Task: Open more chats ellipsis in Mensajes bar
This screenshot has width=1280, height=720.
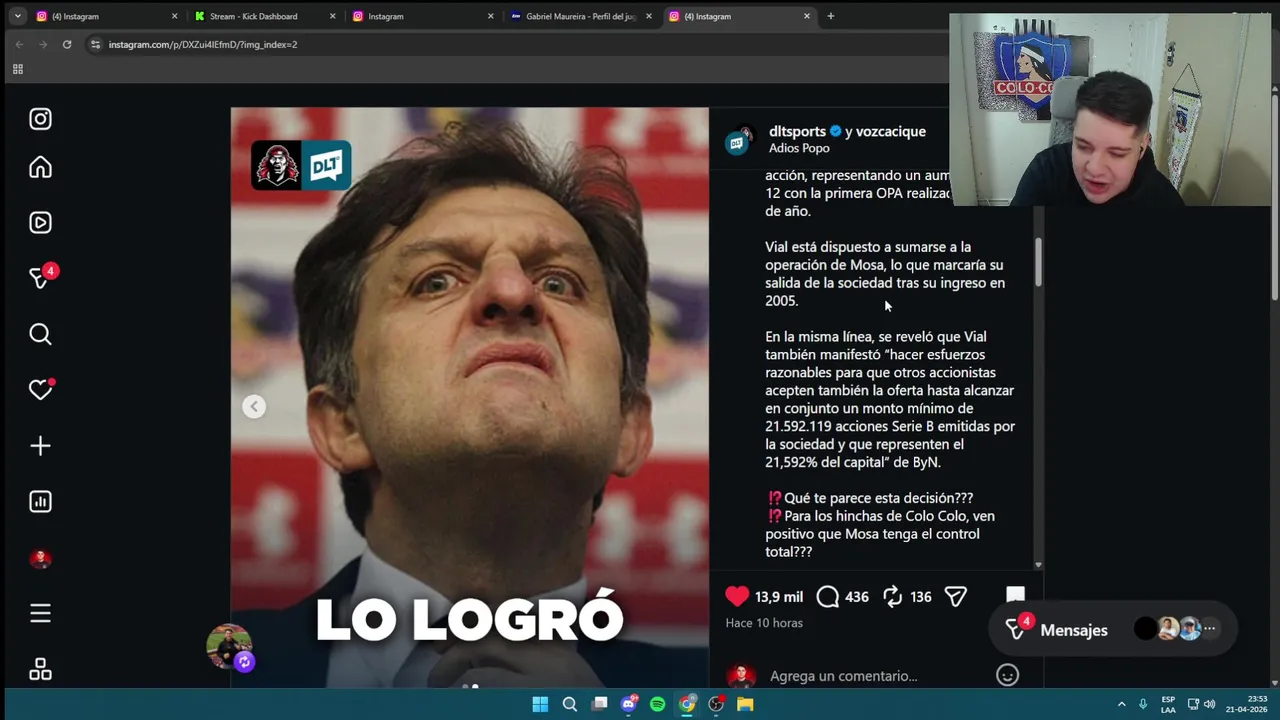Action: tap(1209, 629)
